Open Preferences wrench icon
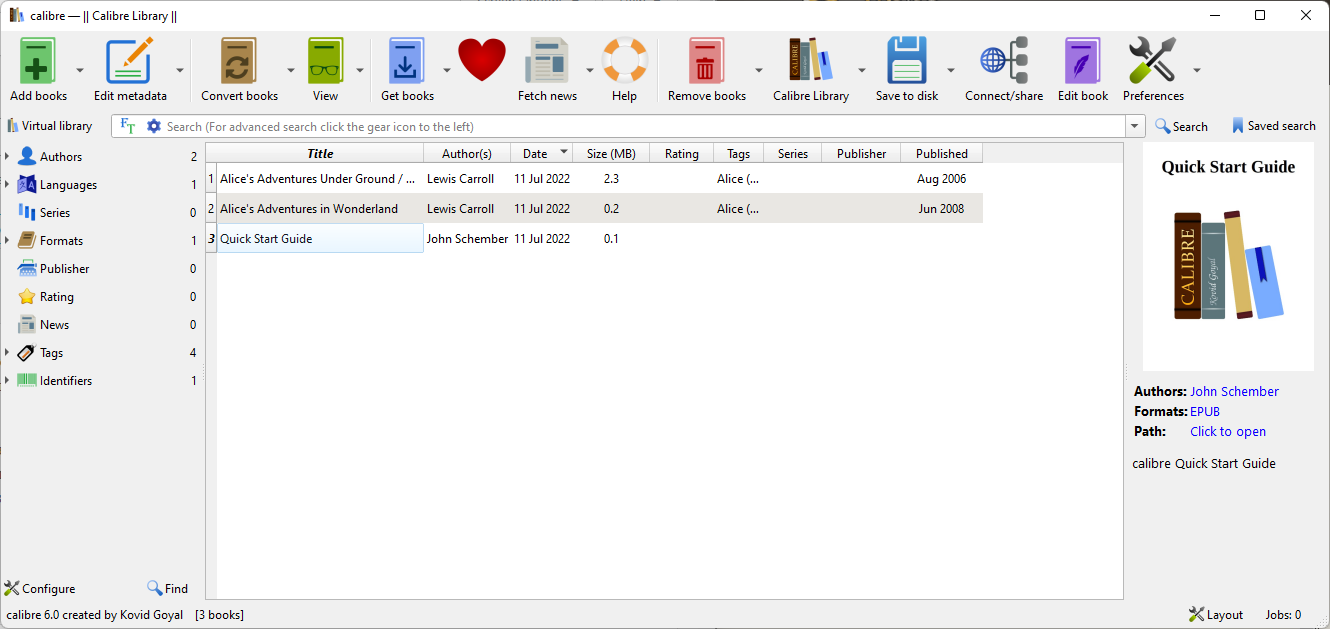 tap(1152, 61)
